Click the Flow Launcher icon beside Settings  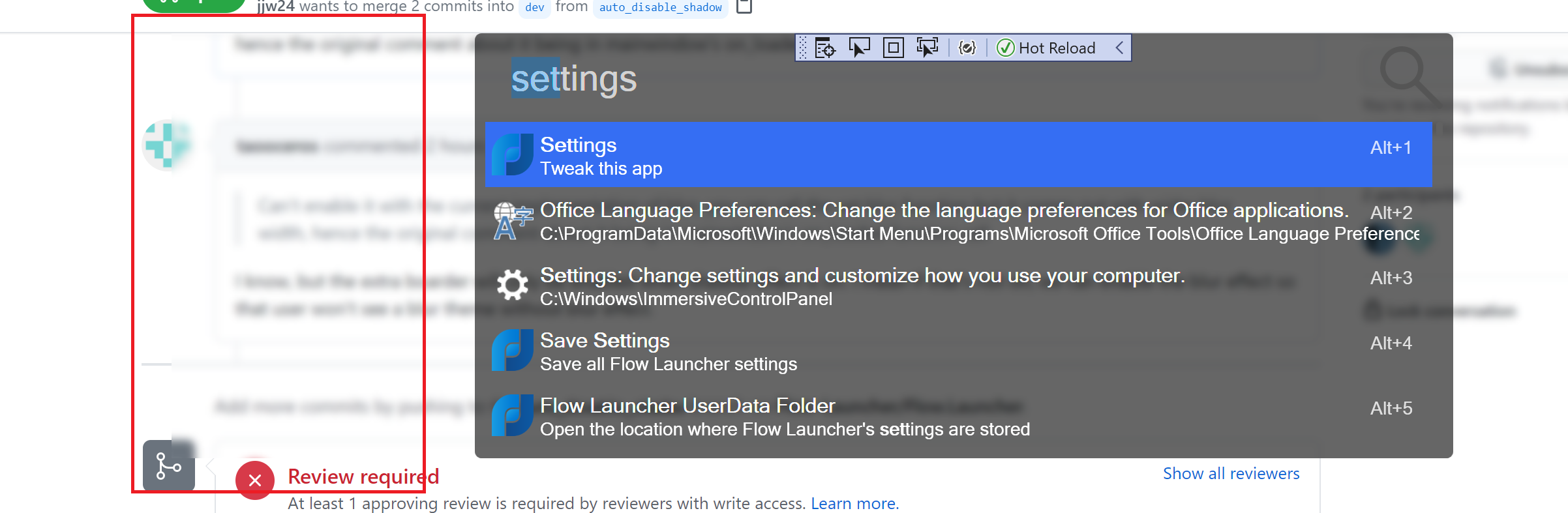pyautogui.click(x=513, y=155)
